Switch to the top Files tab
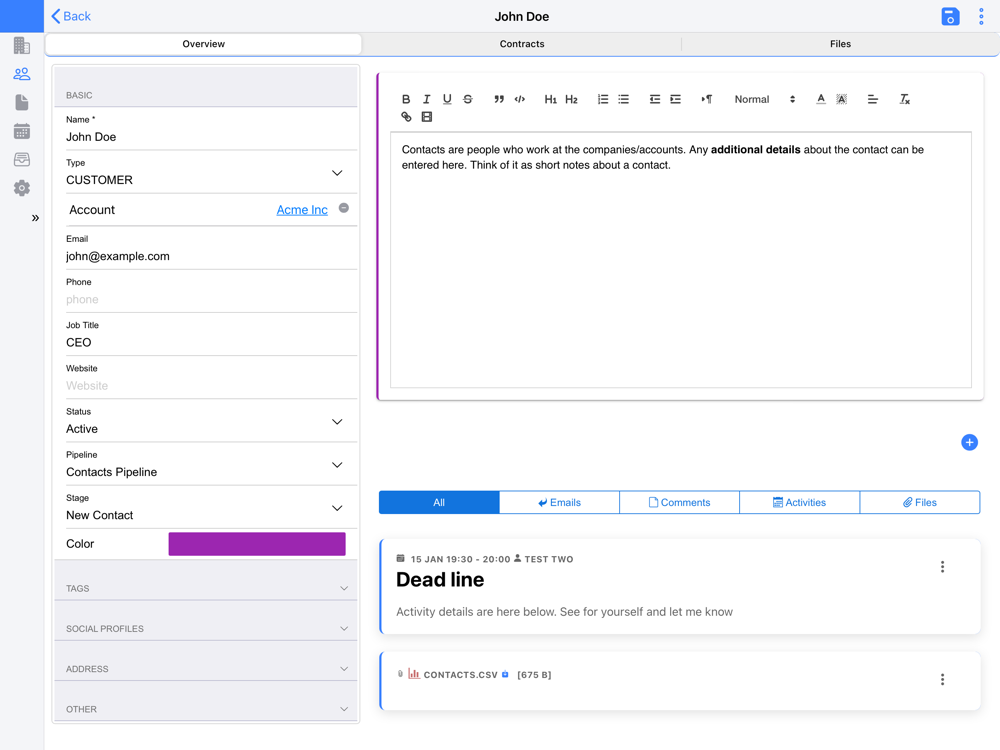This screenshot has height=750, width=1000. (x=840, y=44)
